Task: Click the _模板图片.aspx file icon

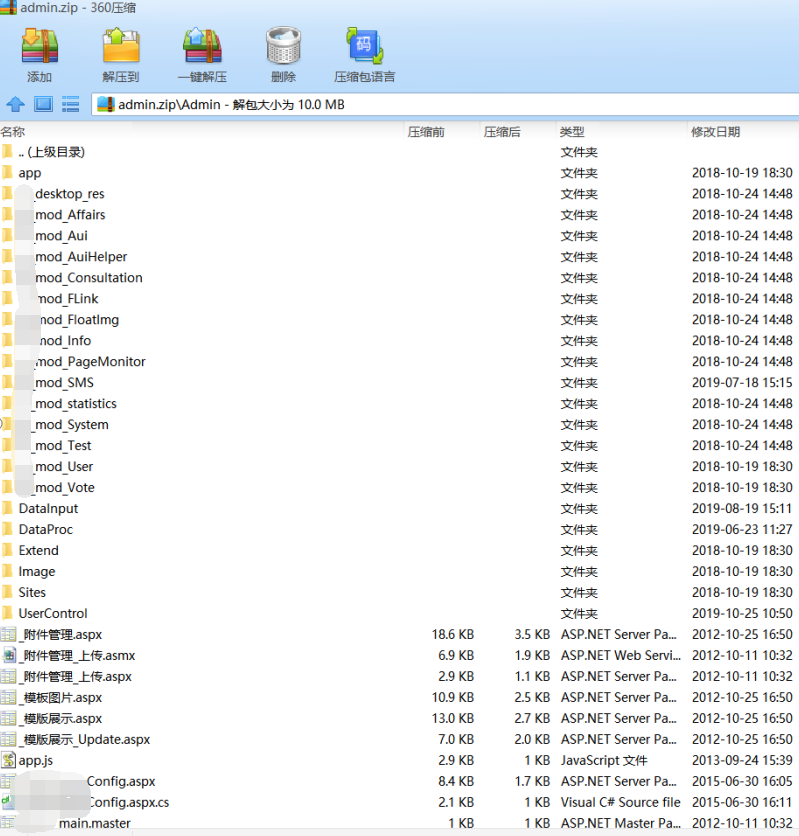Action: pyautogui.click(x=8, y=697)
